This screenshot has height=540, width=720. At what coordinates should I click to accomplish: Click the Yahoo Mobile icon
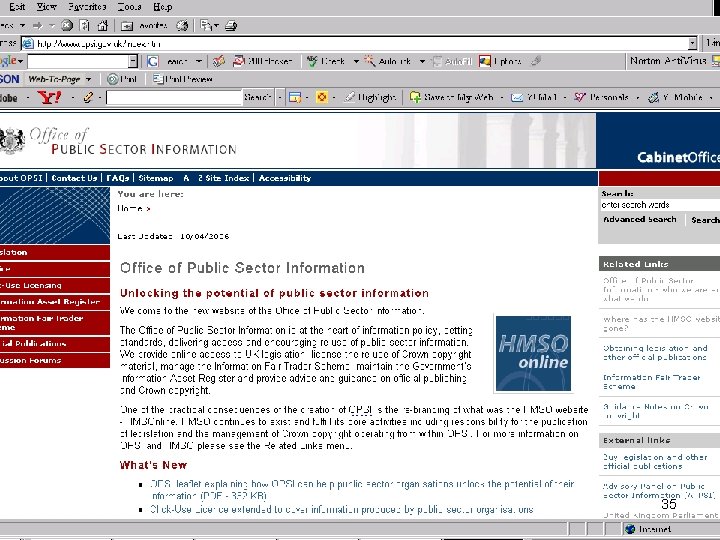click(x=653, y=97)
